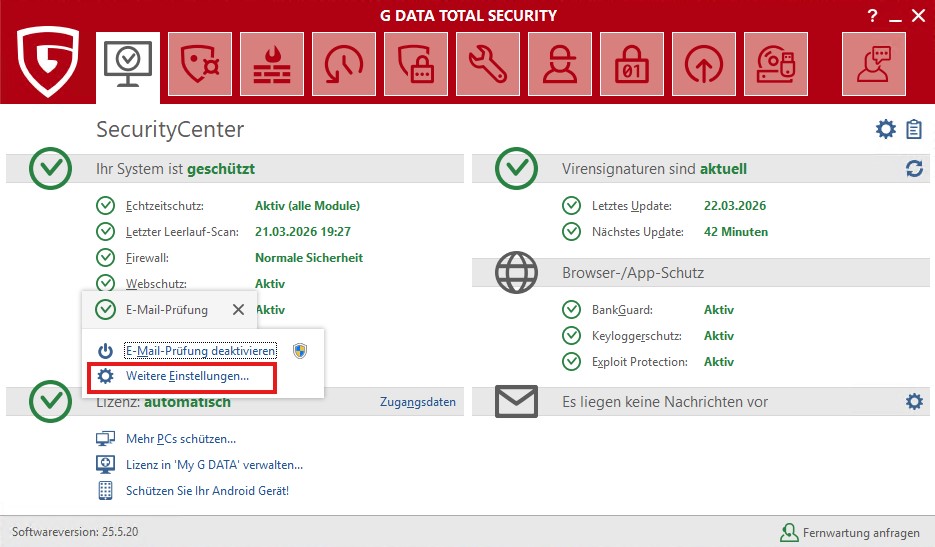Choose Weitere Einstellungen... in the popup
This screenshot has width=935, height=547.
(187, 376)
